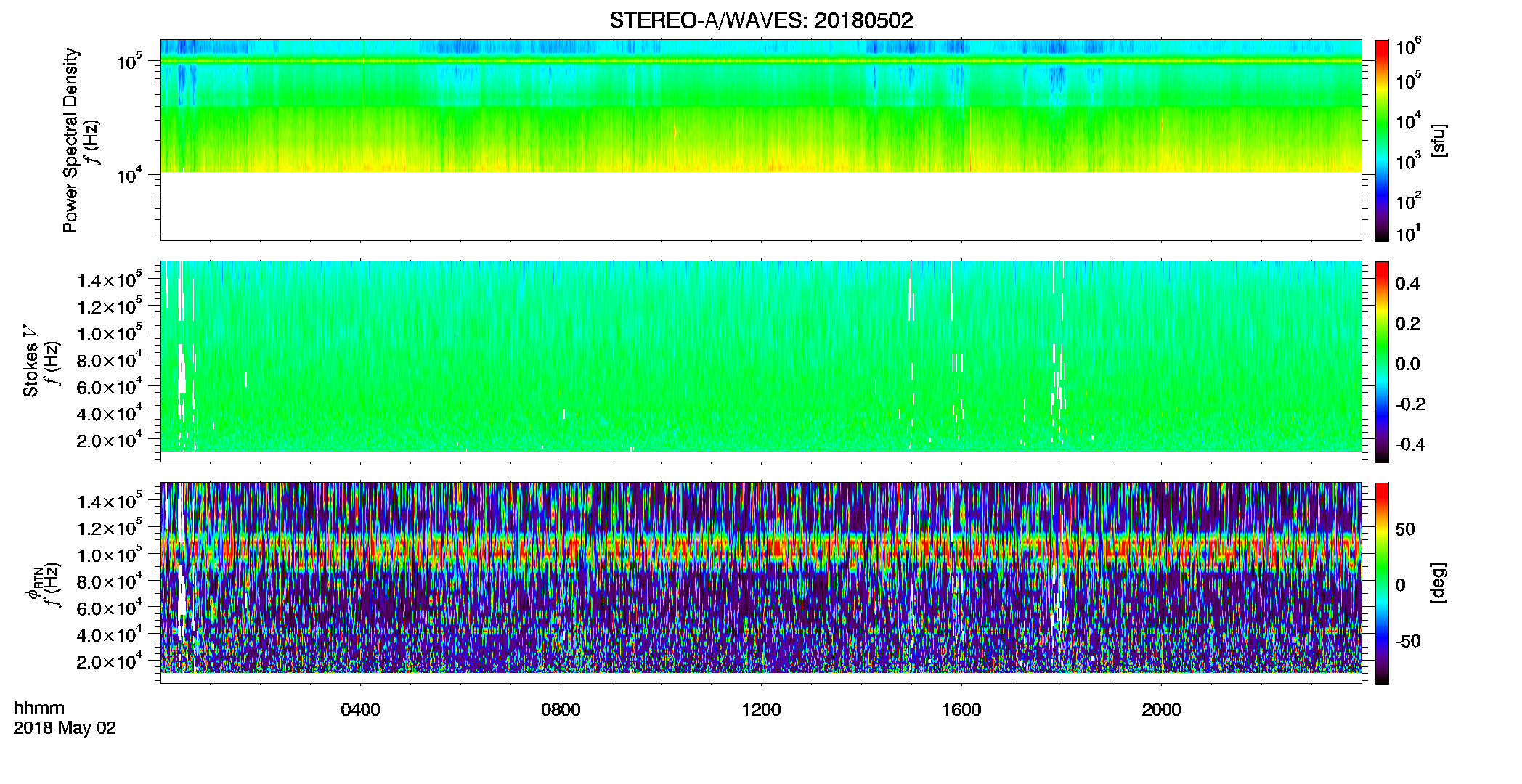The width and height of the screenshot is (1522, 784).
Task: Click the phi RTN degrees color bar
Action: pyautogui.click(x=1382, y=583)
